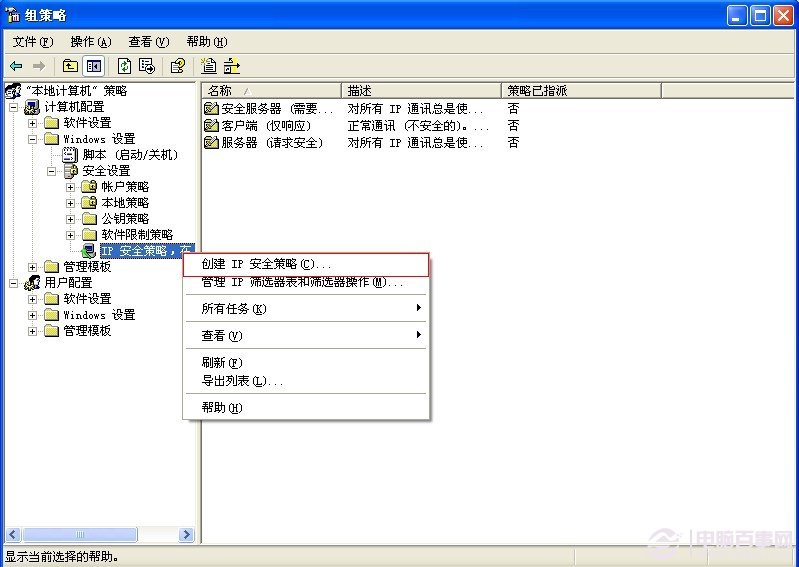
Task: Expand the 帐户策略 tree node
Action: click(x=71, y=187)
